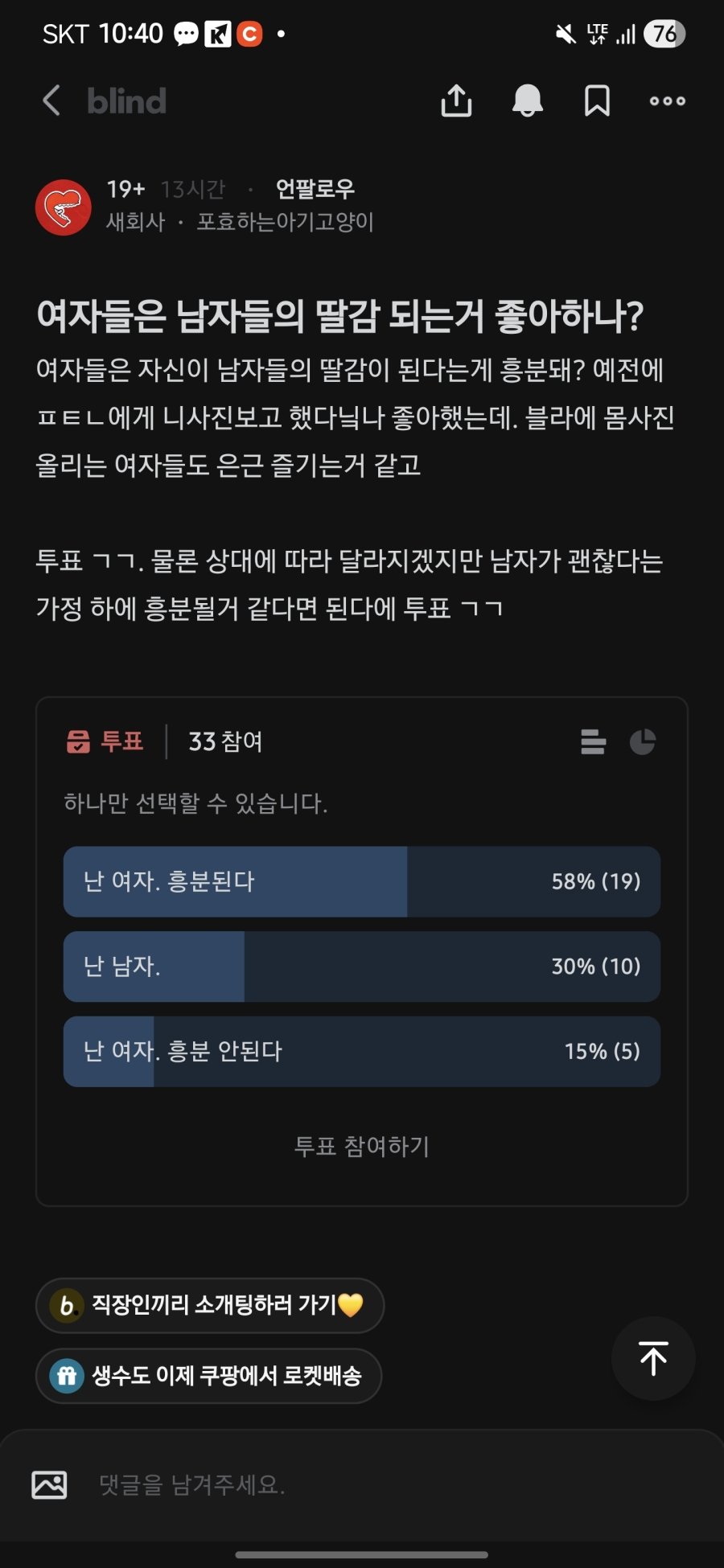724x1568 pixels.
Task: Open '직장인끼리 소개팅하러 가기' link
Action: [210, 1304]
